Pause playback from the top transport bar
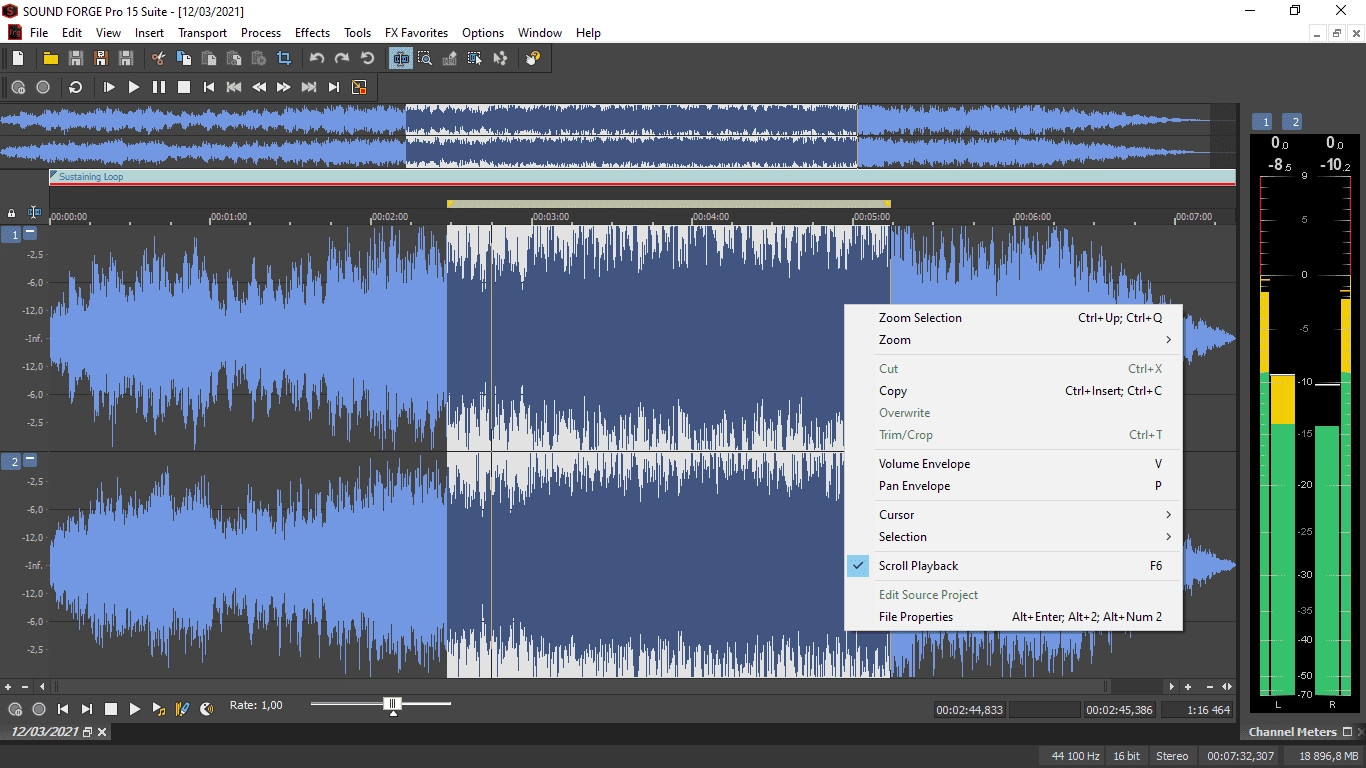The height and width of the screenshot is (768, 1366). tap(159, 87)
